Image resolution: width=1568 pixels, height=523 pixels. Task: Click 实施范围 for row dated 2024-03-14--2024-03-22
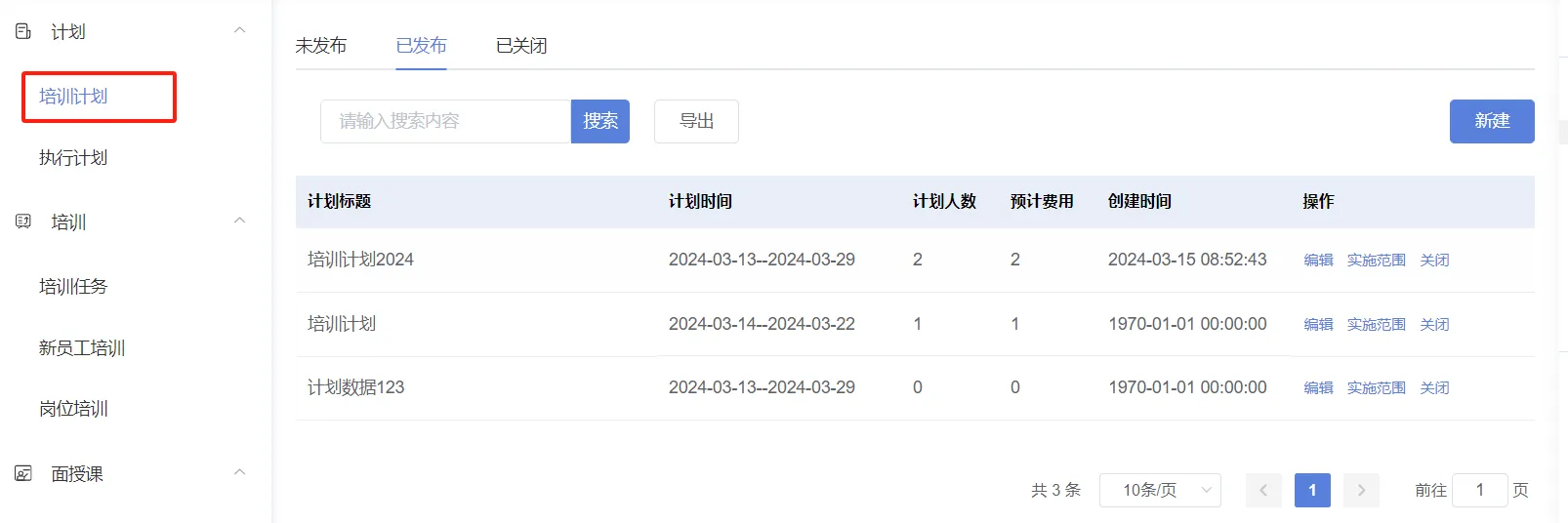[x=1377, y=324]
